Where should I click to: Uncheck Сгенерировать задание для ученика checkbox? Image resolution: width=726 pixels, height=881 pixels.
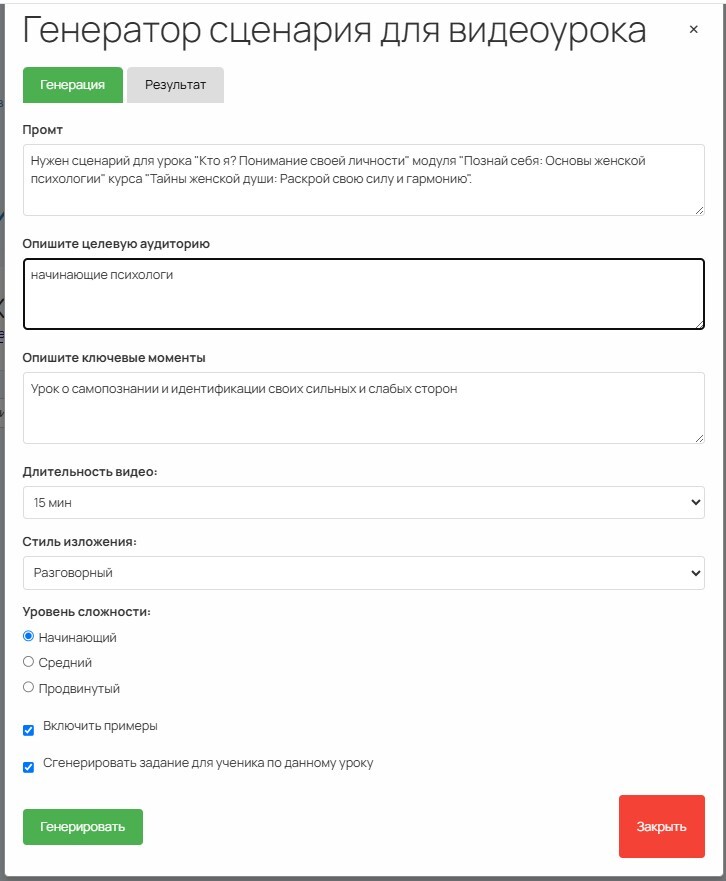coord(29,767)
